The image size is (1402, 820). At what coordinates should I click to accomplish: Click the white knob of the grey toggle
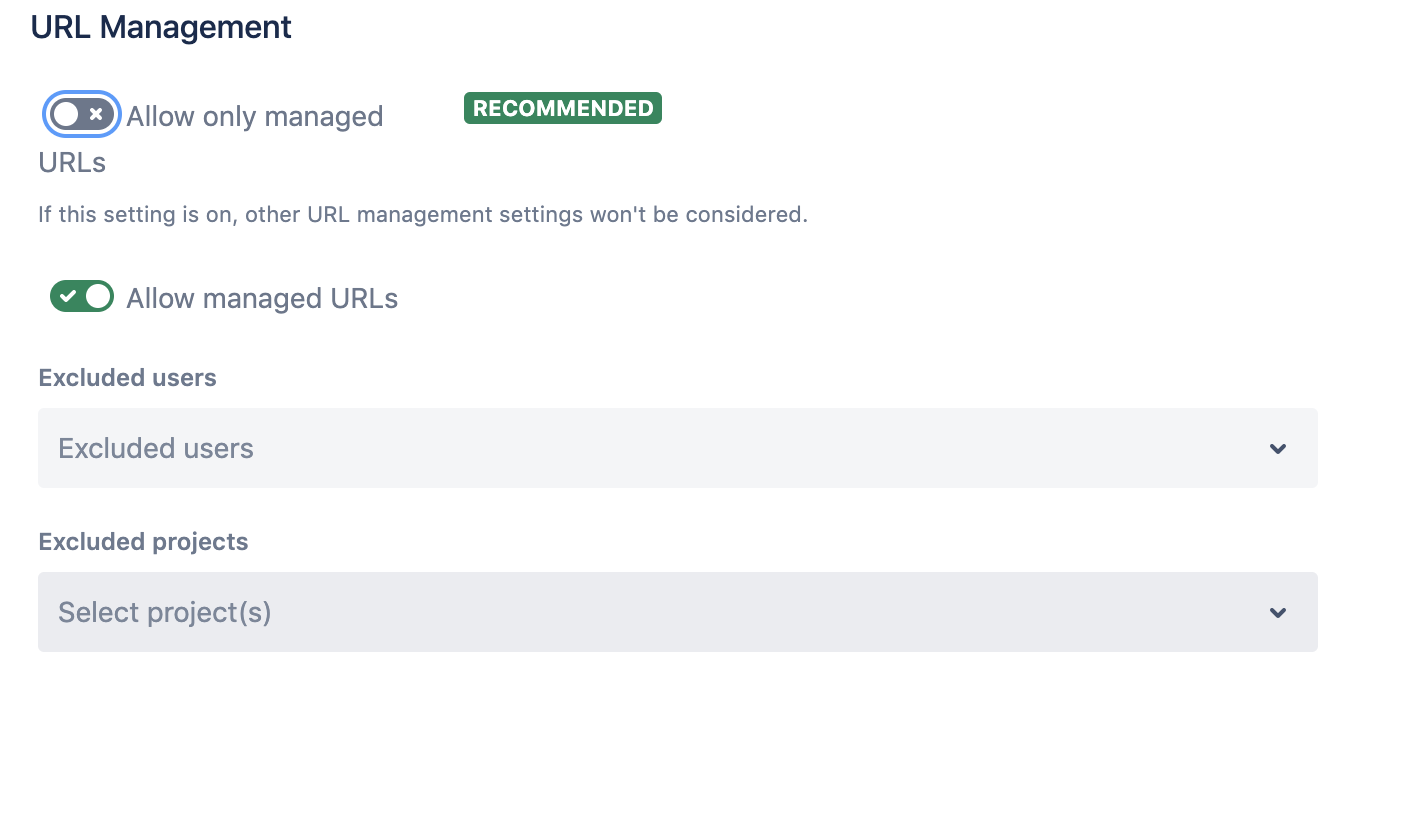(66, 115)
